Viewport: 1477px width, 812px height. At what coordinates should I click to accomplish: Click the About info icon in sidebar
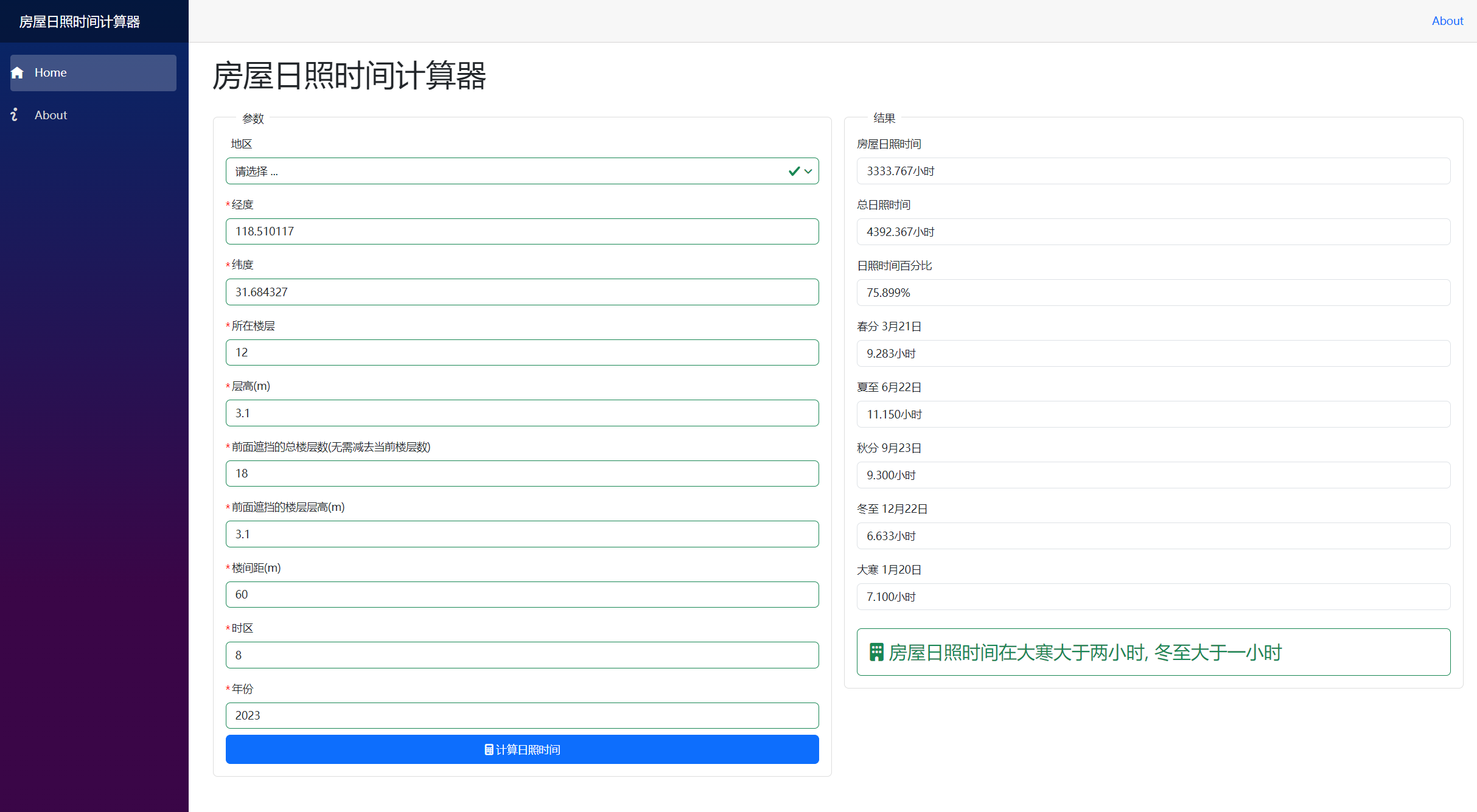(x=15, y=115)
